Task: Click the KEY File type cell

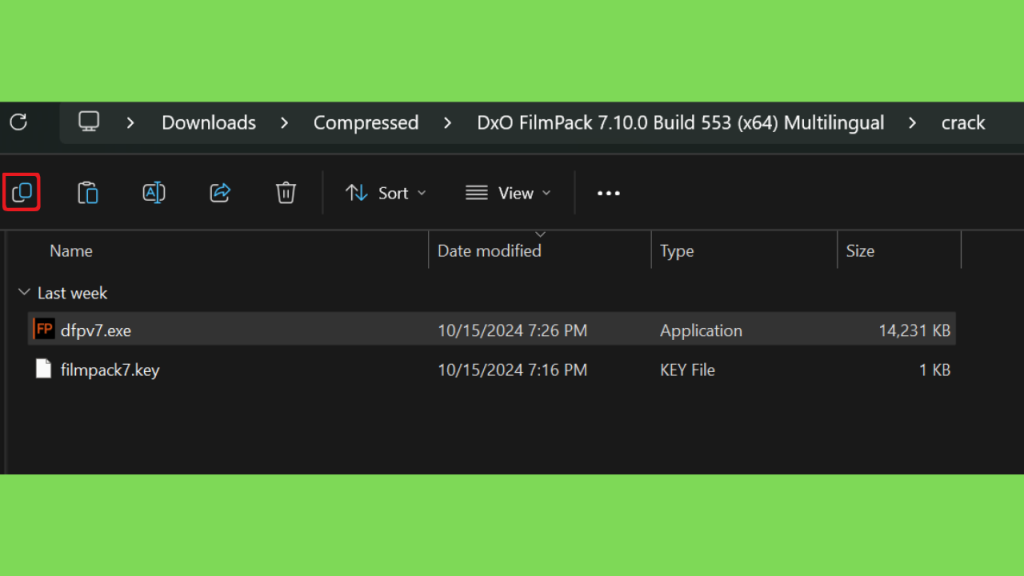Action: click(x=687, y=370)
